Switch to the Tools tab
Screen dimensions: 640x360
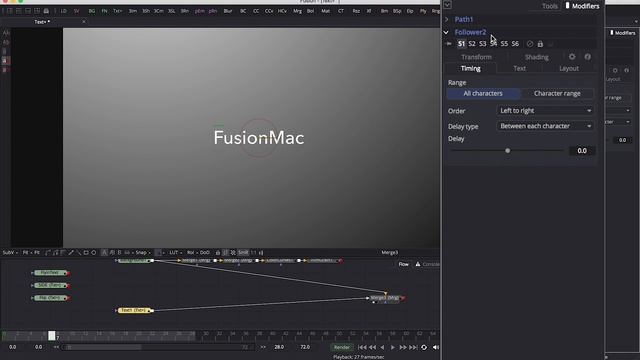[x=549, y=6]
